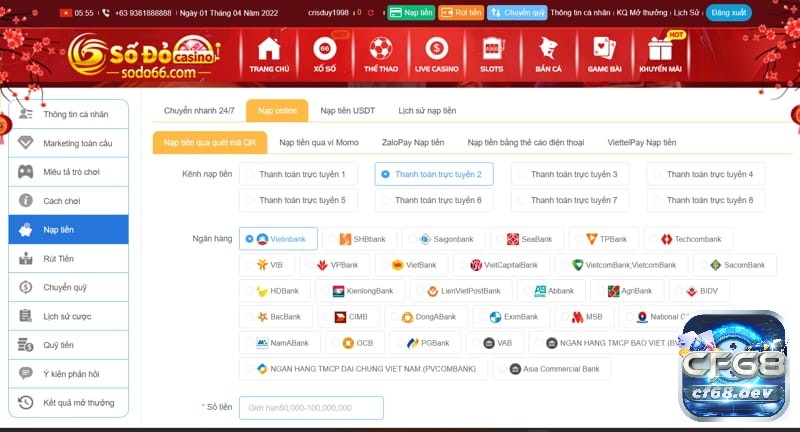Open Lịch sử nạp tiền tab

[427, 111]
